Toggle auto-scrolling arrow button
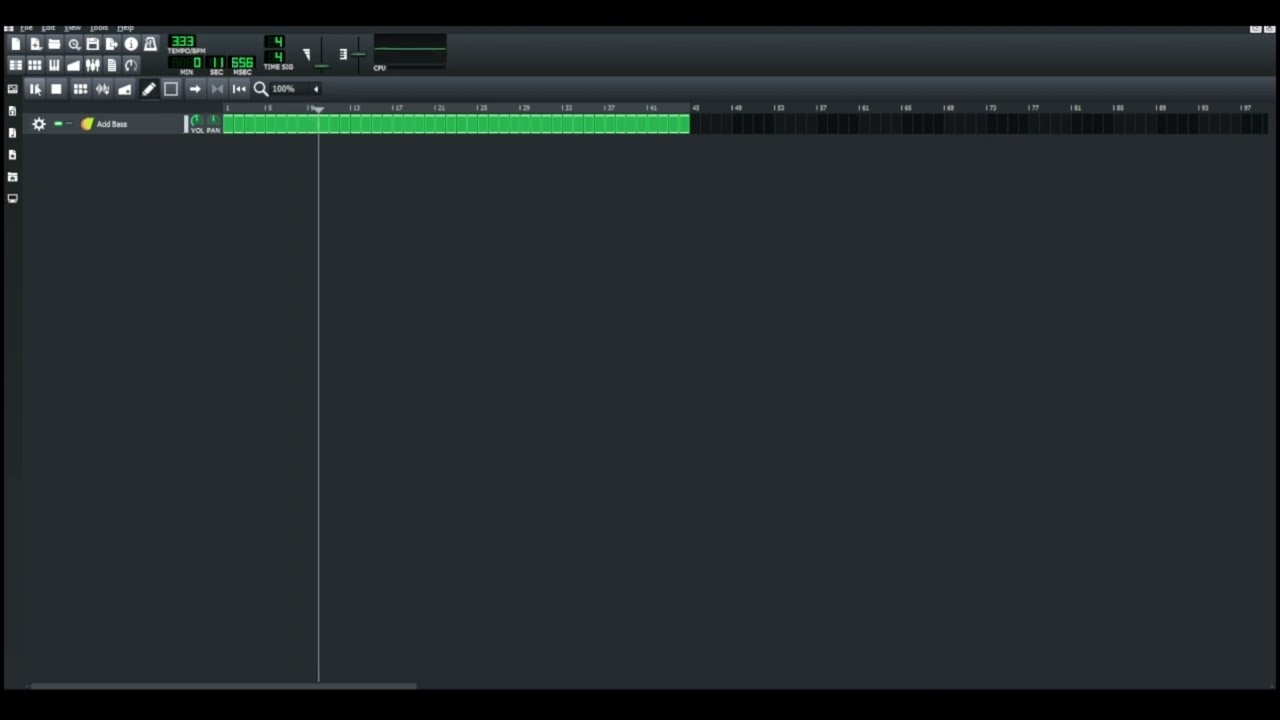Screen dimensions: 1280x720 coord(195,89)
